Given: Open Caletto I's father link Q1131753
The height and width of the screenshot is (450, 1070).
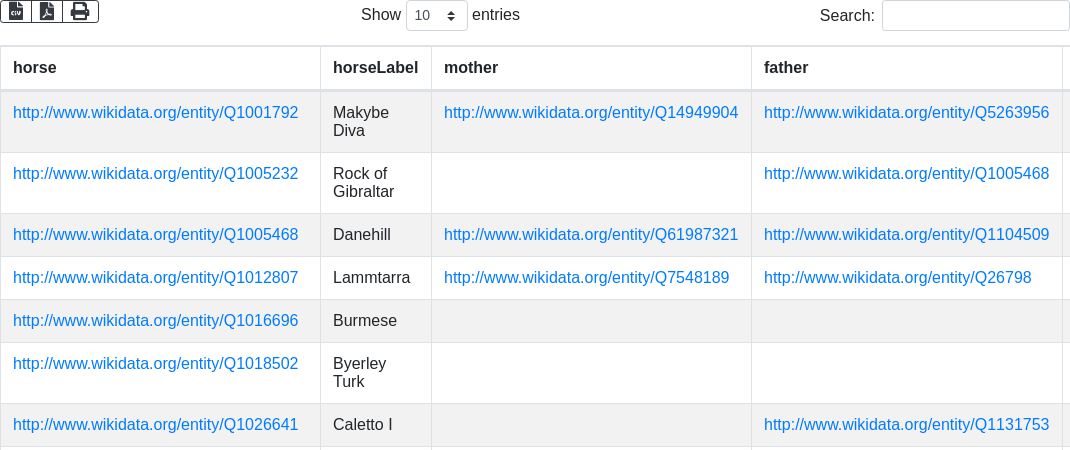Looking at the screenshot, I should pos(906,425).
